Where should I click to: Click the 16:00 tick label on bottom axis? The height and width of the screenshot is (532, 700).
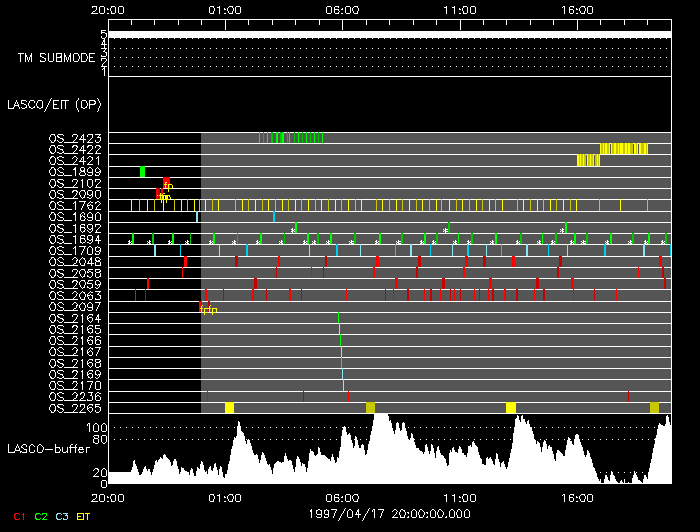click(x=578, y=496)
